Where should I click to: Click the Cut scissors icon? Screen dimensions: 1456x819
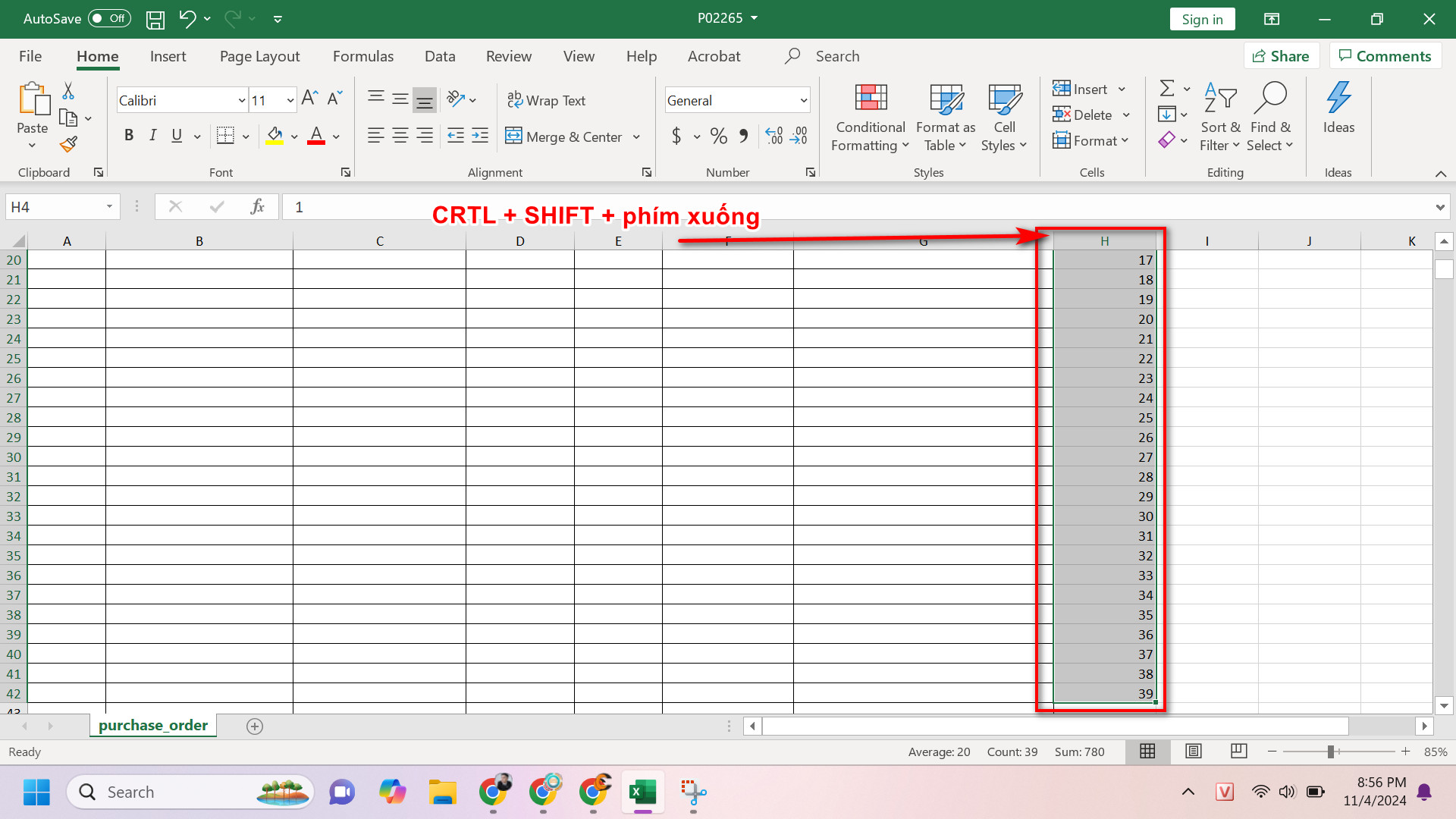point(68,91)
